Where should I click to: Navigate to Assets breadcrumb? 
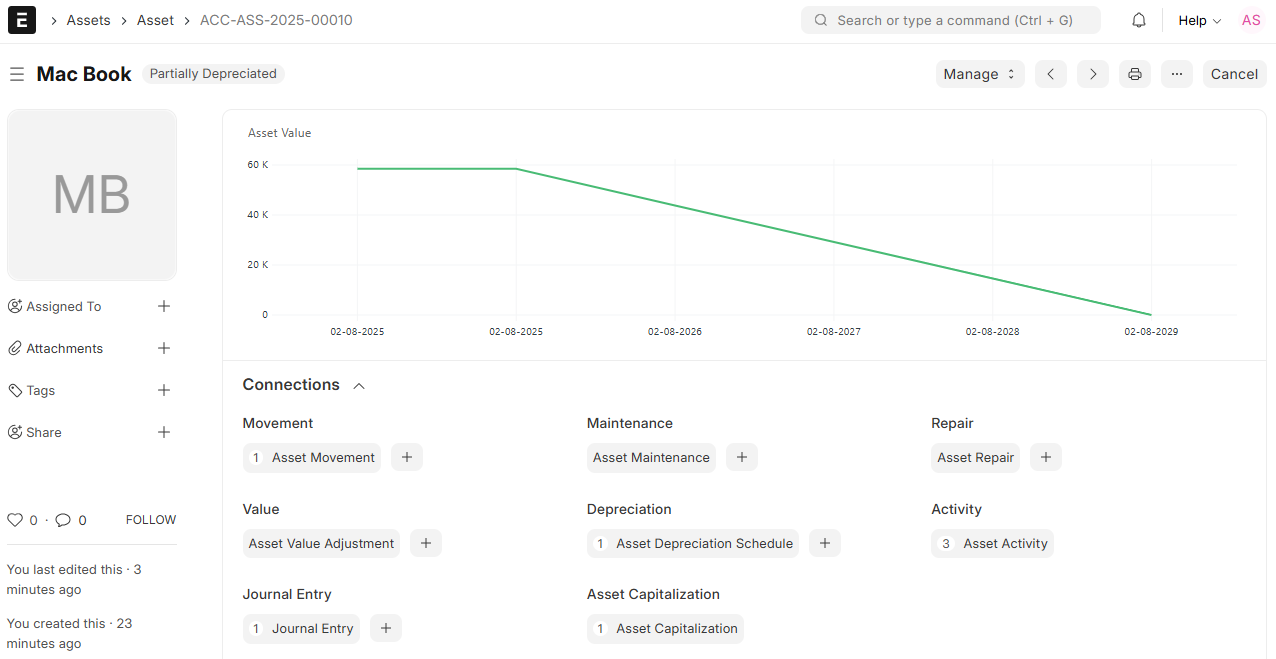(x=88, y=20)
